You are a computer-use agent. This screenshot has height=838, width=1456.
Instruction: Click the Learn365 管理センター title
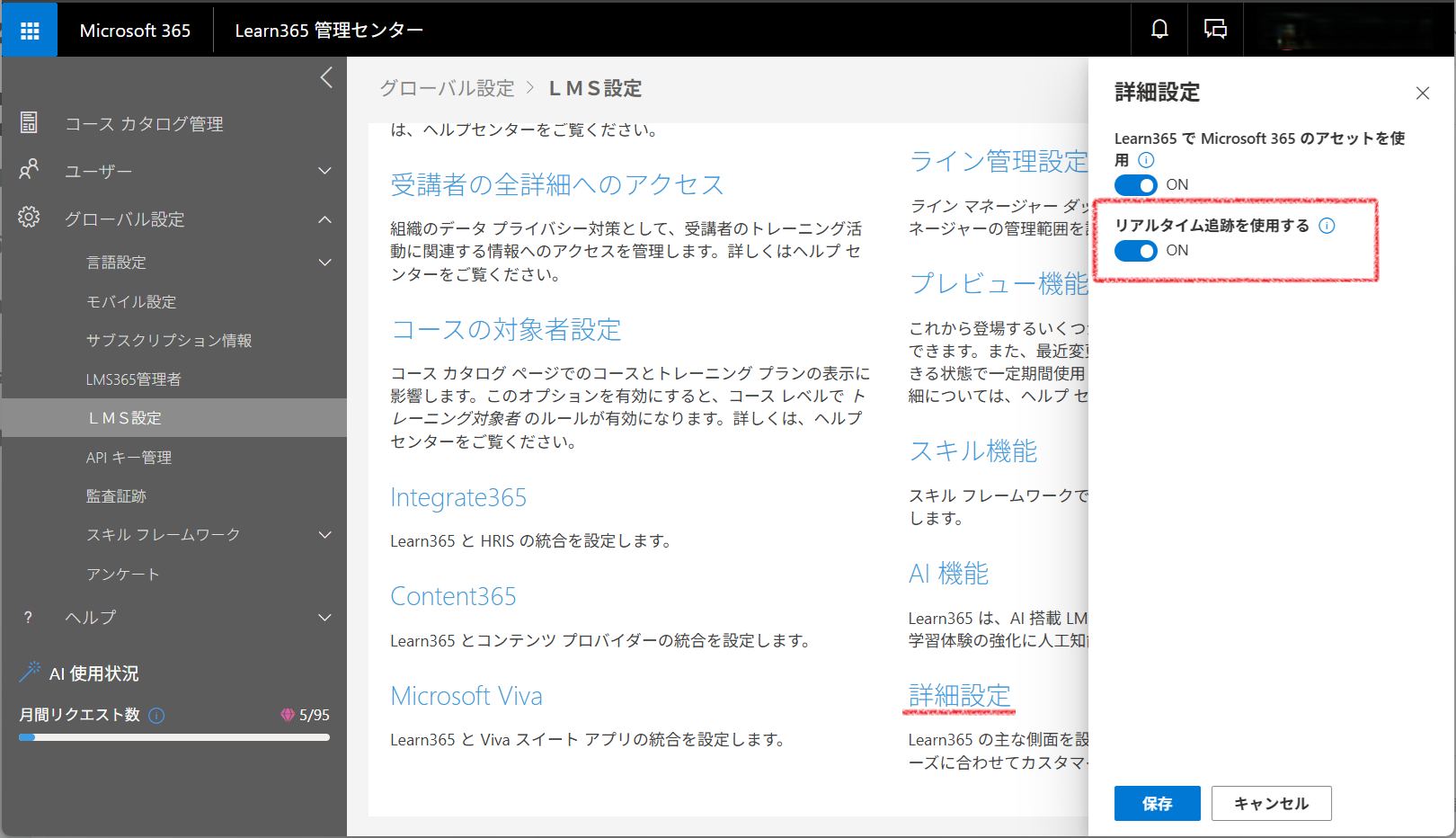pyautogui.click(x=329, y=31)
